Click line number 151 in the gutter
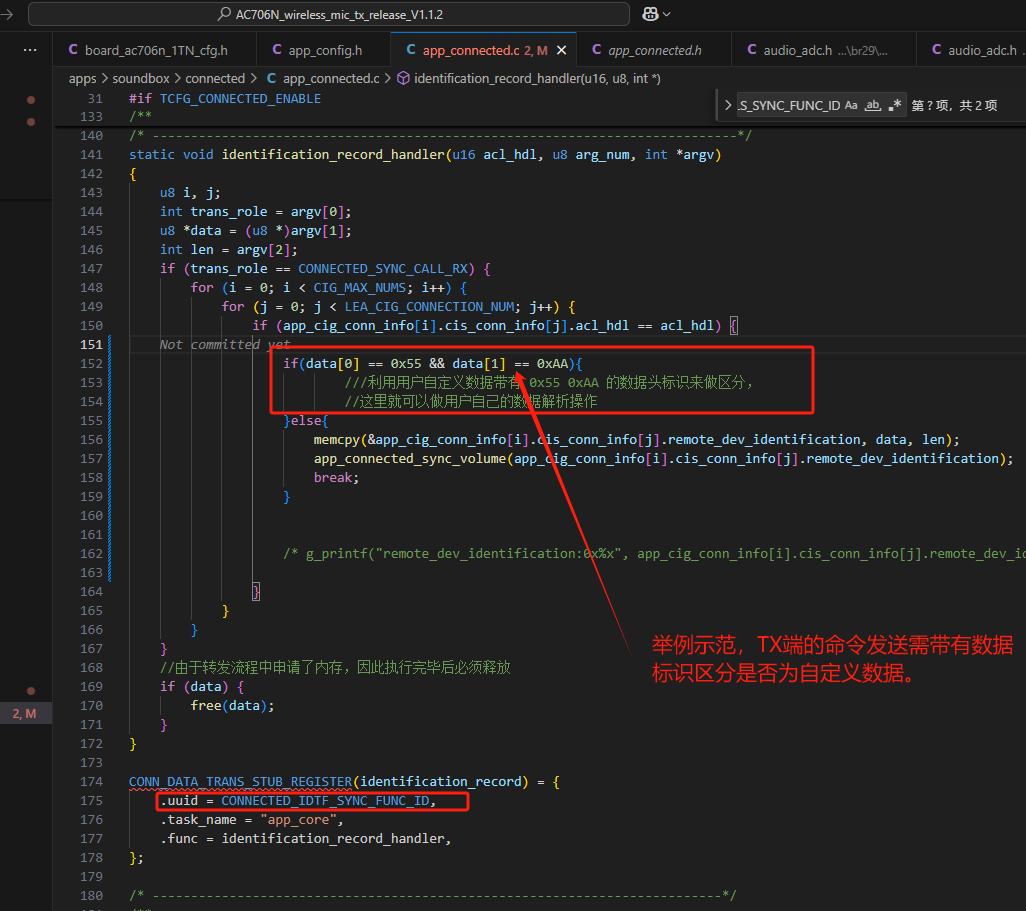The height and width of the screenshot is (911, 1026). click(x=92, y=345)
